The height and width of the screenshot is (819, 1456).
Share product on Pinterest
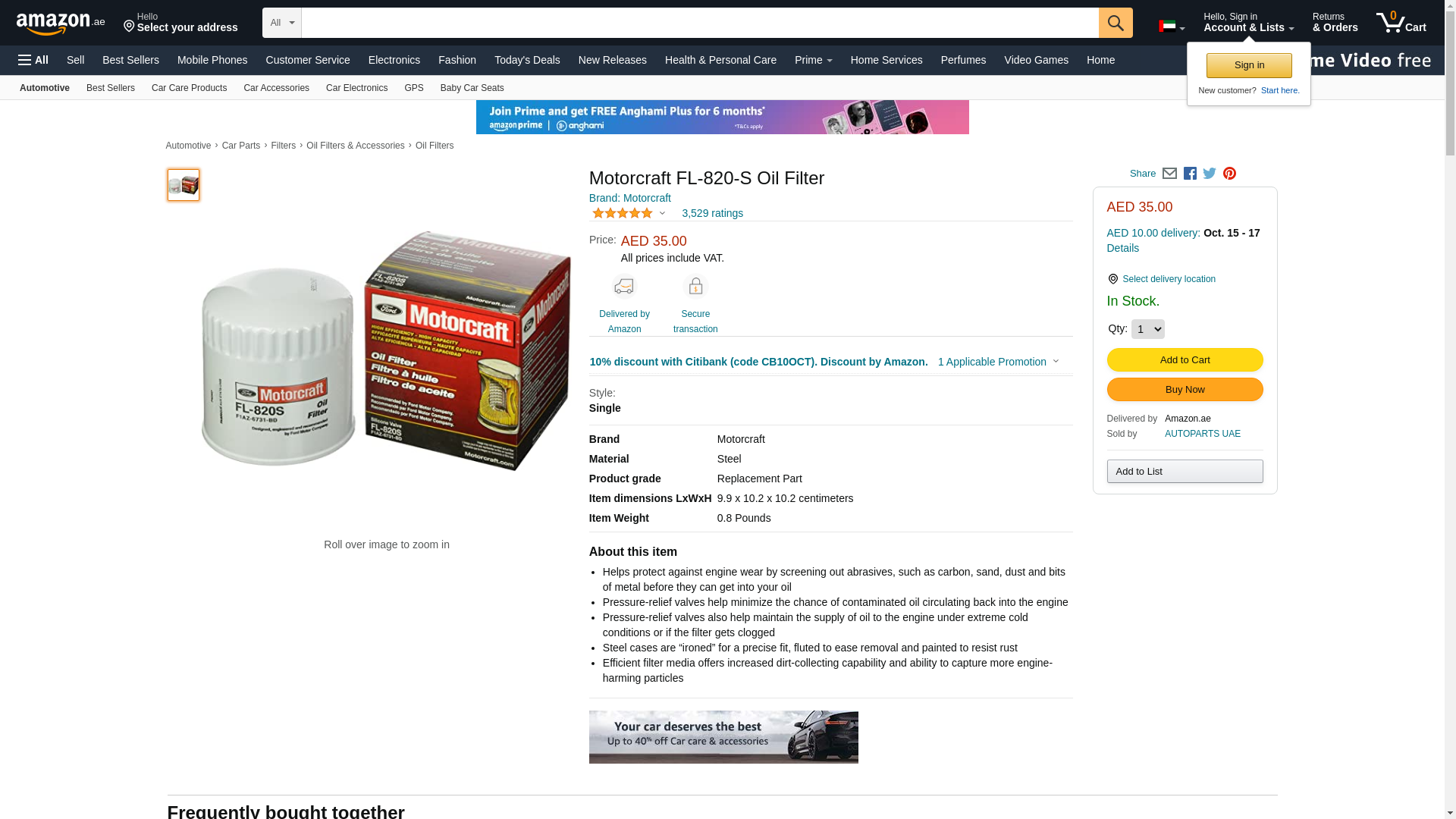point(1229,174)
